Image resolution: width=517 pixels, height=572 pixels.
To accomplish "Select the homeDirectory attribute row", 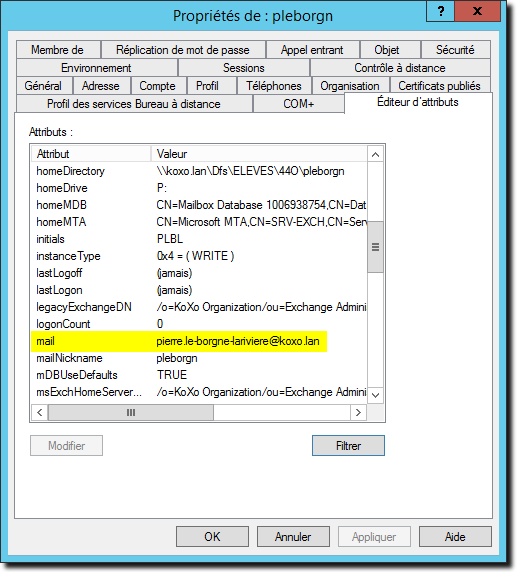I will point(199,171).
